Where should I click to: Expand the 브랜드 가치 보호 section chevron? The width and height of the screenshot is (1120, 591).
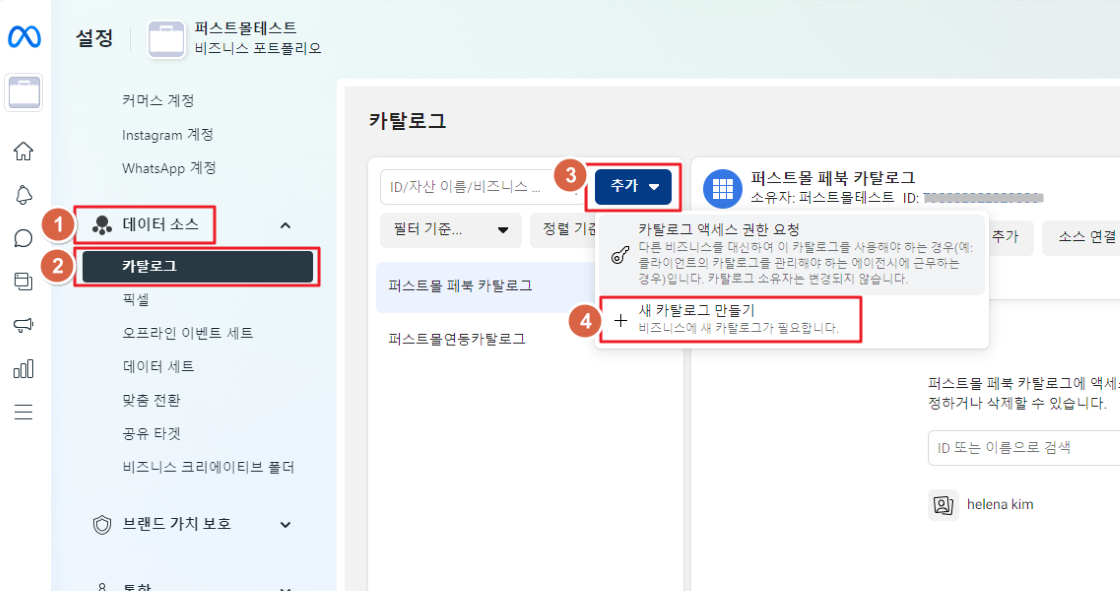click(285, 525)
